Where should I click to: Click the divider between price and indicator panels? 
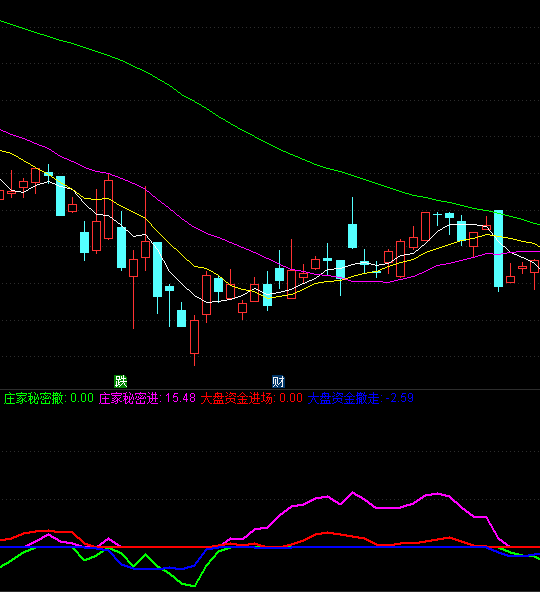point(270,389)
